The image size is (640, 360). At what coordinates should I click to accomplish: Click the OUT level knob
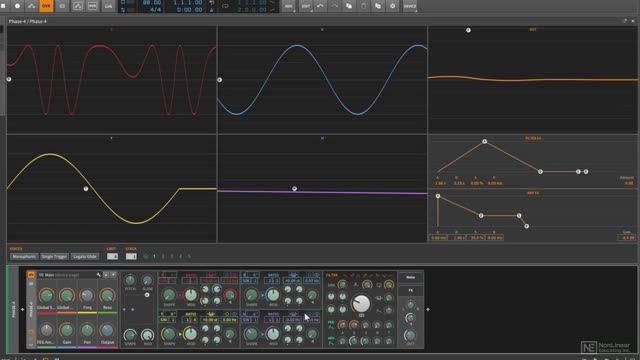coord(410,336)
